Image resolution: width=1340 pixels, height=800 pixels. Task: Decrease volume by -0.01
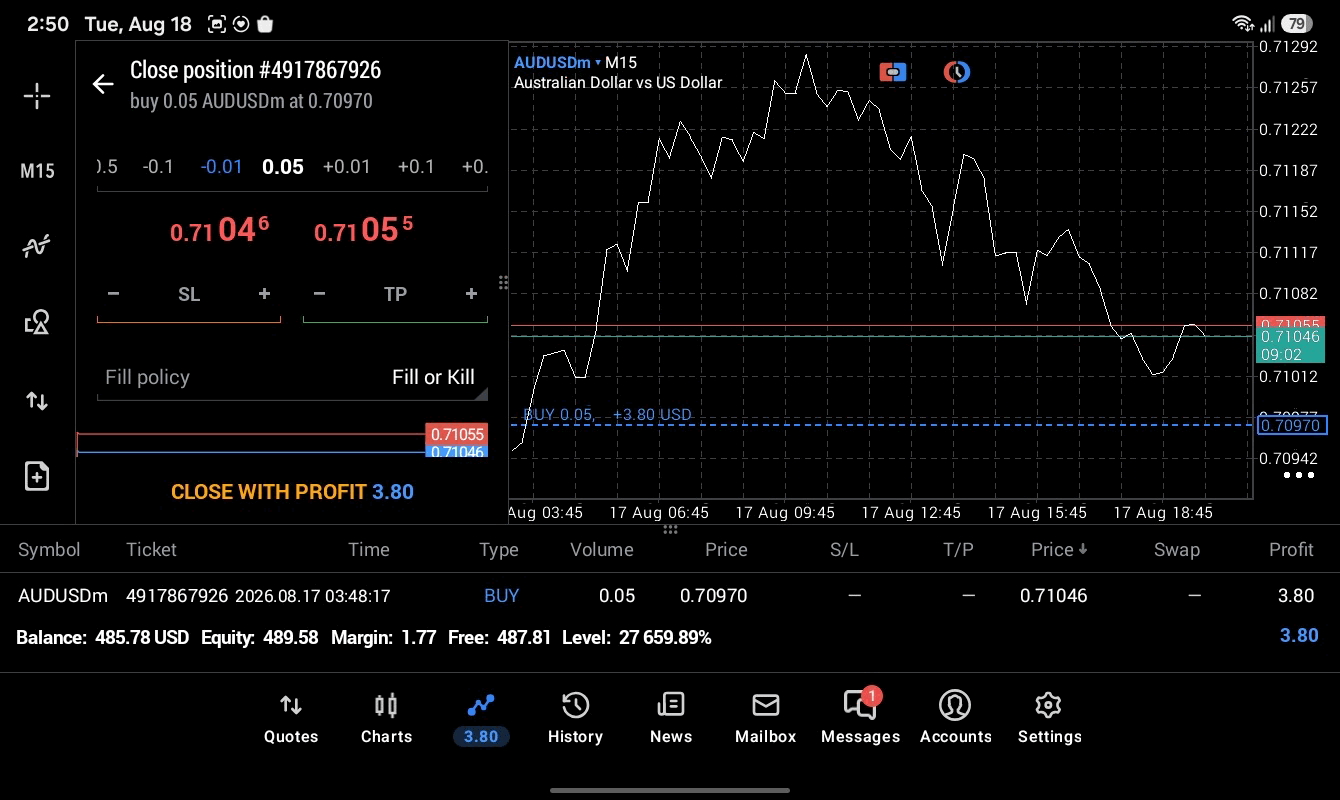221,166
